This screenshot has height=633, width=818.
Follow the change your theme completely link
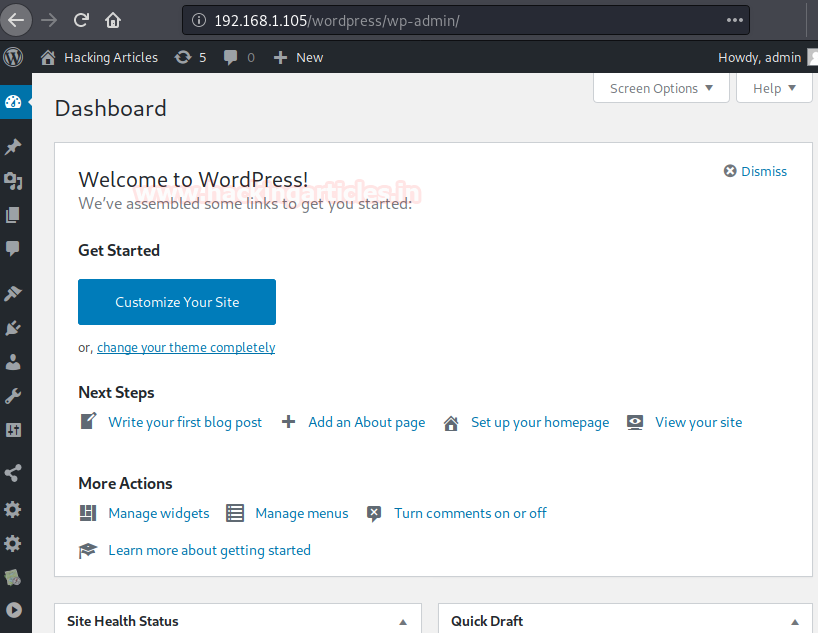[x=186, y=348]
